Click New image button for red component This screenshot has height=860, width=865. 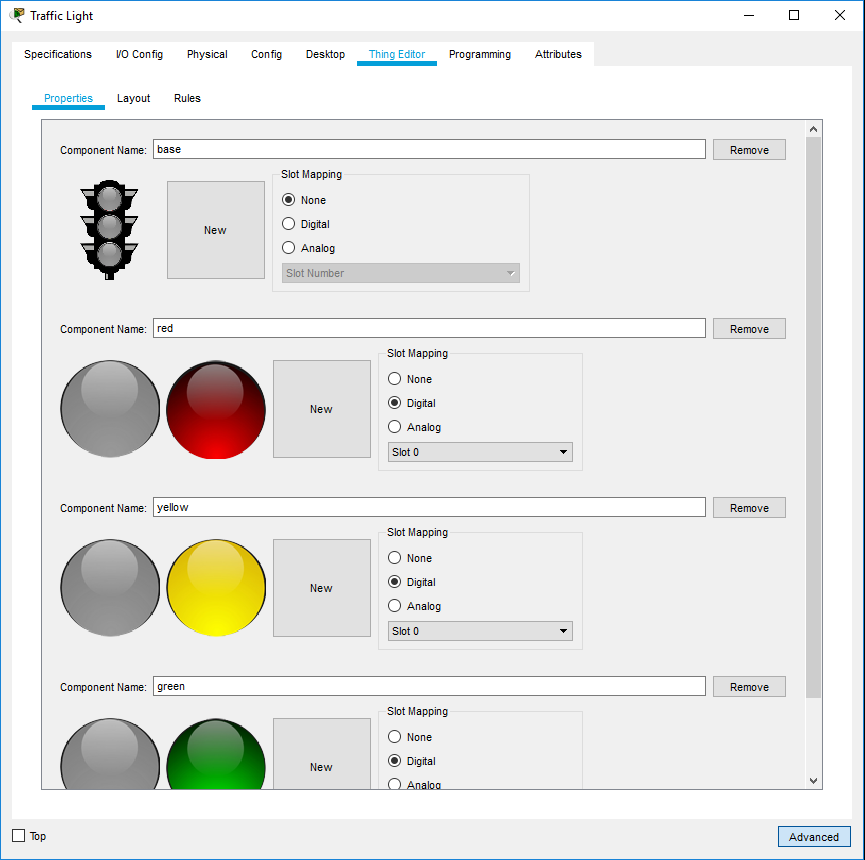point(322,409)
